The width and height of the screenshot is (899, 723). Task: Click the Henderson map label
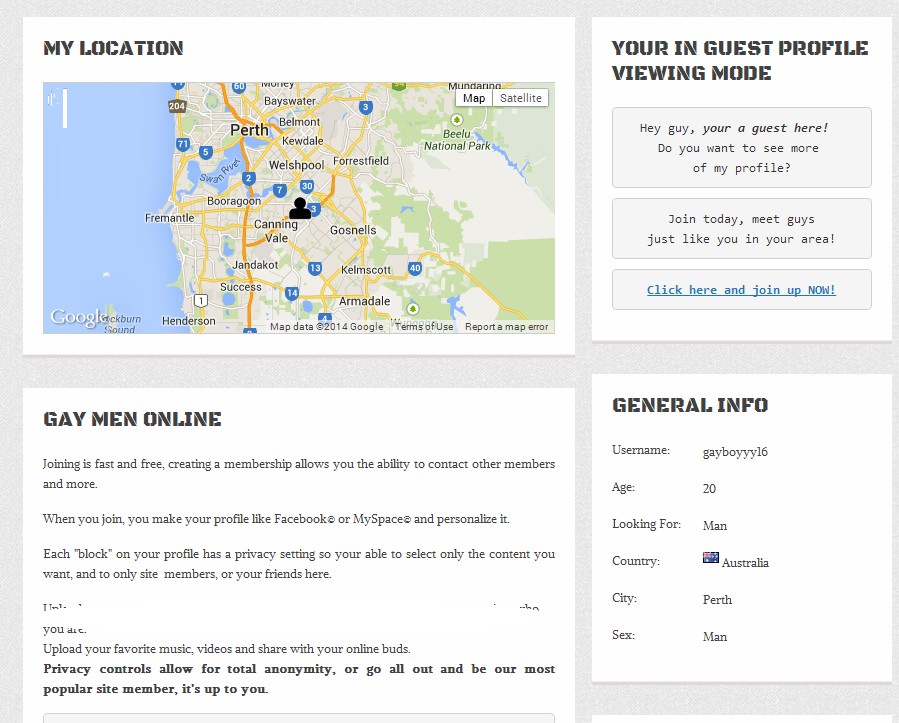[189, 321]
